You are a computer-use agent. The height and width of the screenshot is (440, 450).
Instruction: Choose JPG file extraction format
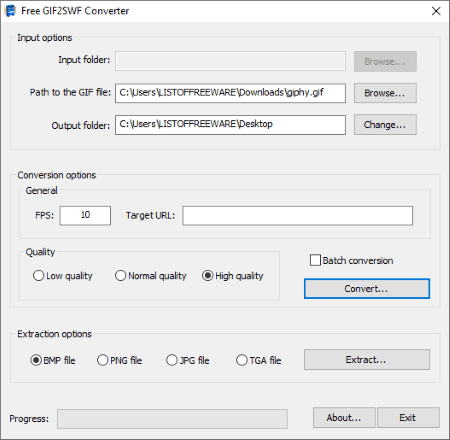coord(188,360)
